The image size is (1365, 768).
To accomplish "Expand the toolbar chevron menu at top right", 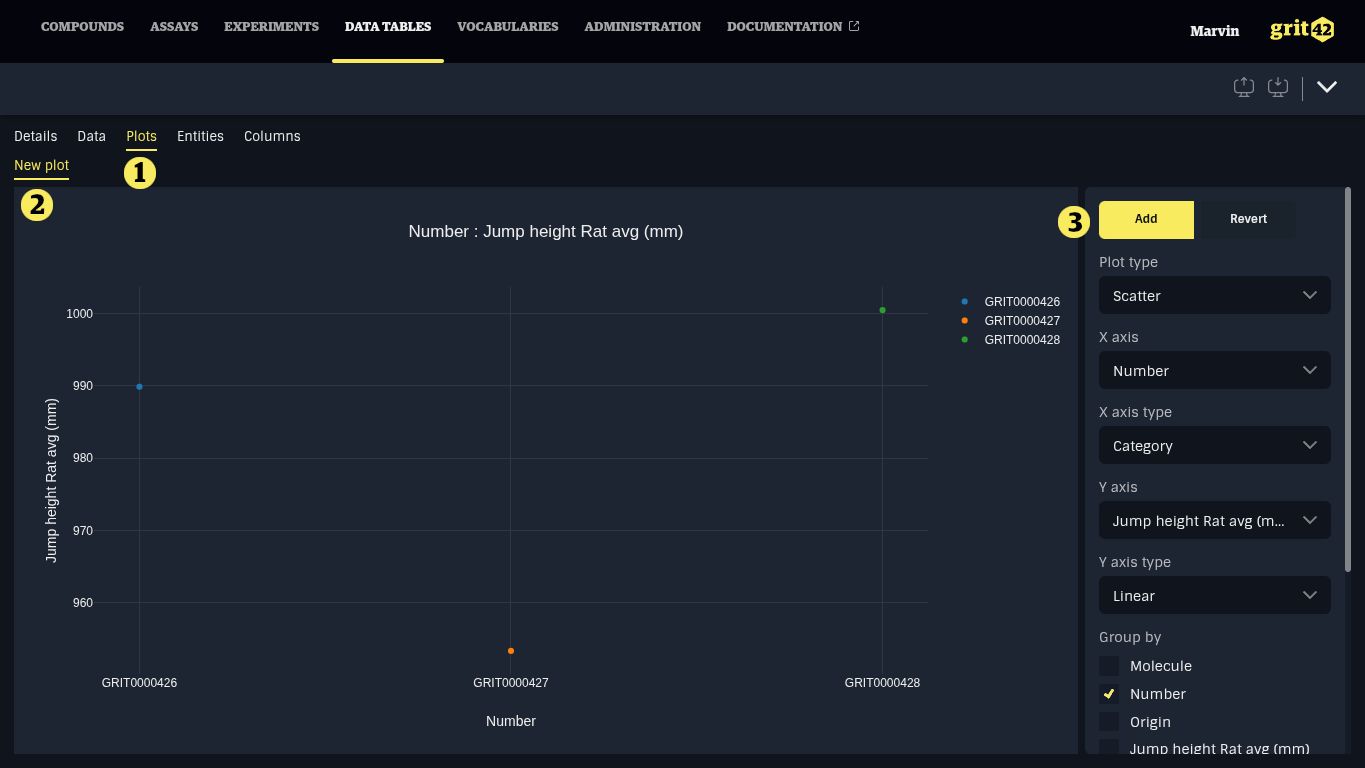I will pos(1327,87).
